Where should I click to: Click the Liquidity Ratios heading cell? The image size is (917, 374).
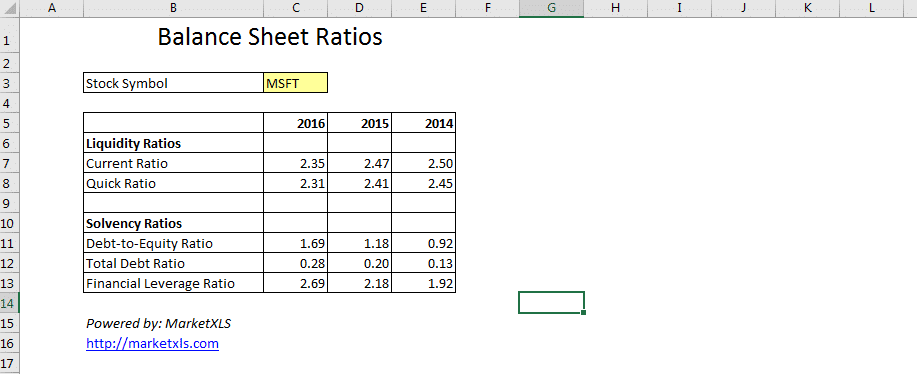(x=174, y=143)
